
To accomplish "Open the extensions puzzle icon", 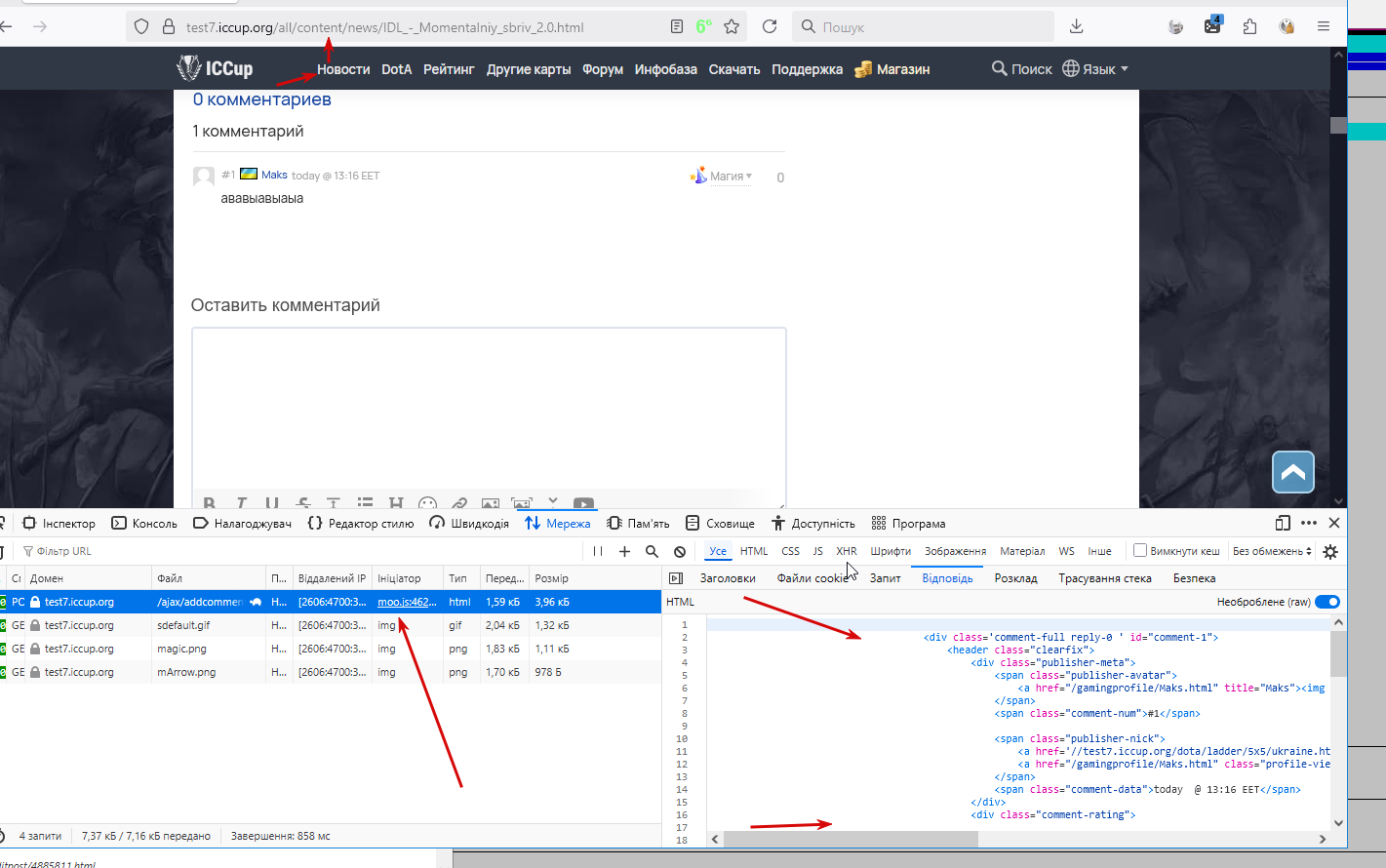I will (1249, 27).
